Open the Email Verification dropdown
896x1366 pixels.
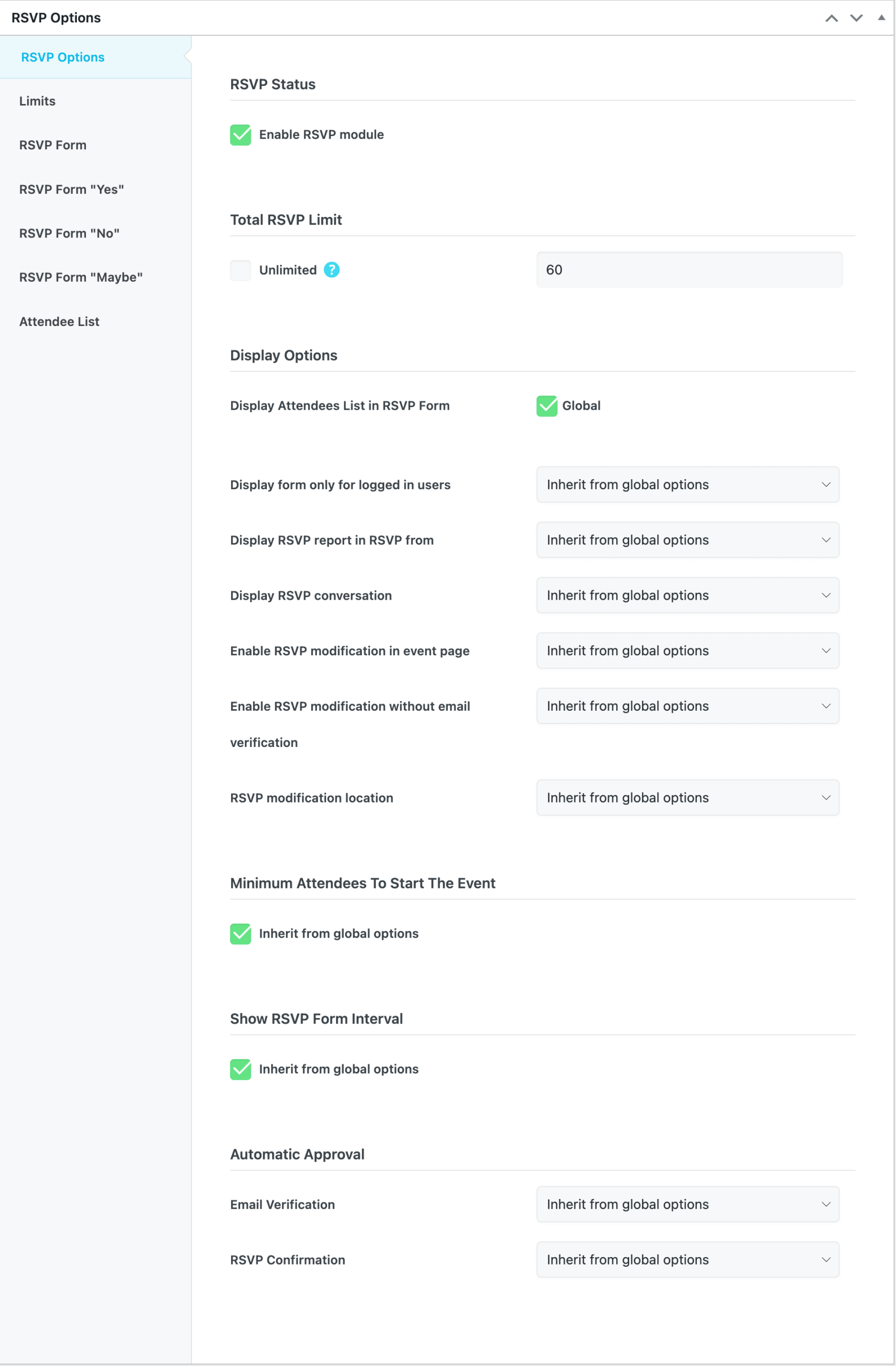[687, 1204]
